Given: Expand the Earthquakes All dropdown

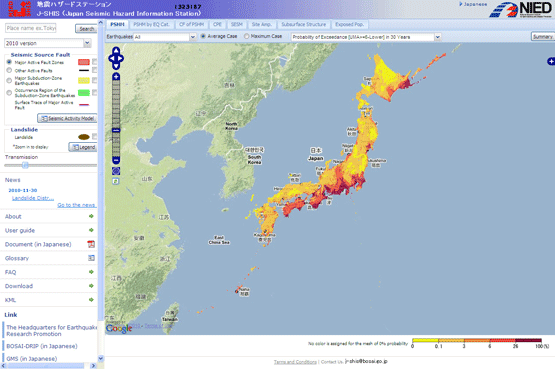Looking at the screenshot, I should pyautogui.click(x=165, y=37).
